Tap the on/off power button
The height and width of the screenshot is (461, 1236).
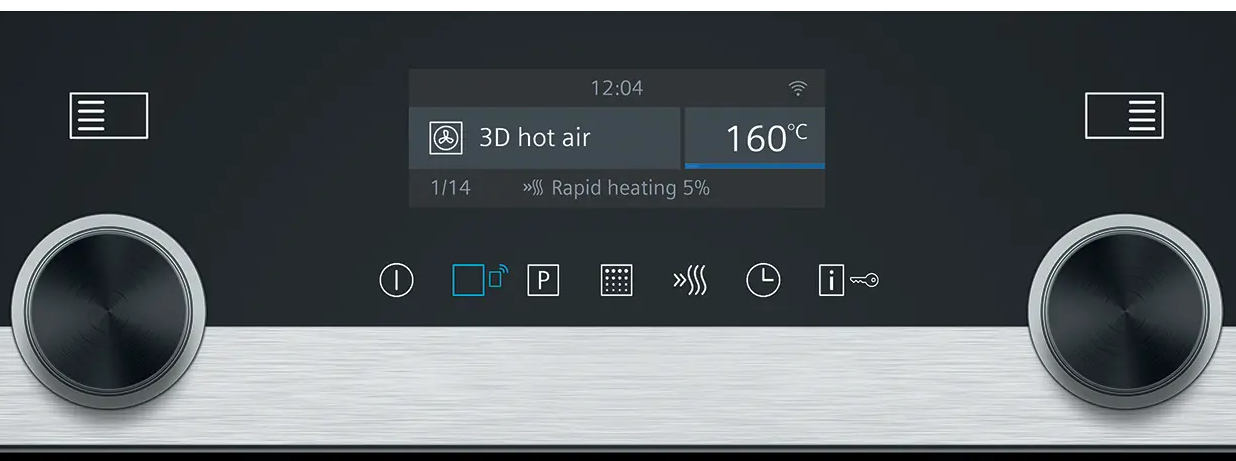coord(396,279)
